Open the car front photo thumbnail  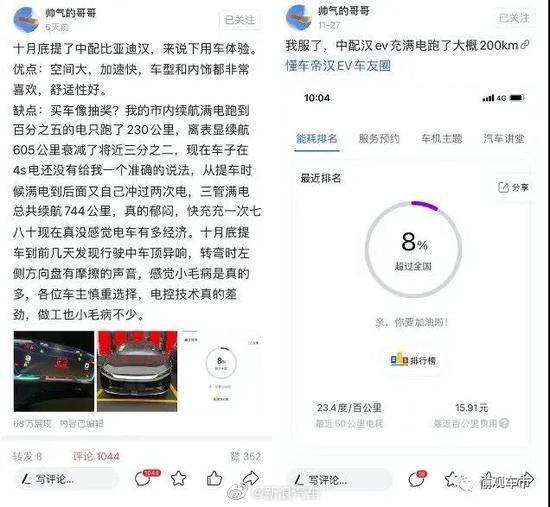pos(137,371)
